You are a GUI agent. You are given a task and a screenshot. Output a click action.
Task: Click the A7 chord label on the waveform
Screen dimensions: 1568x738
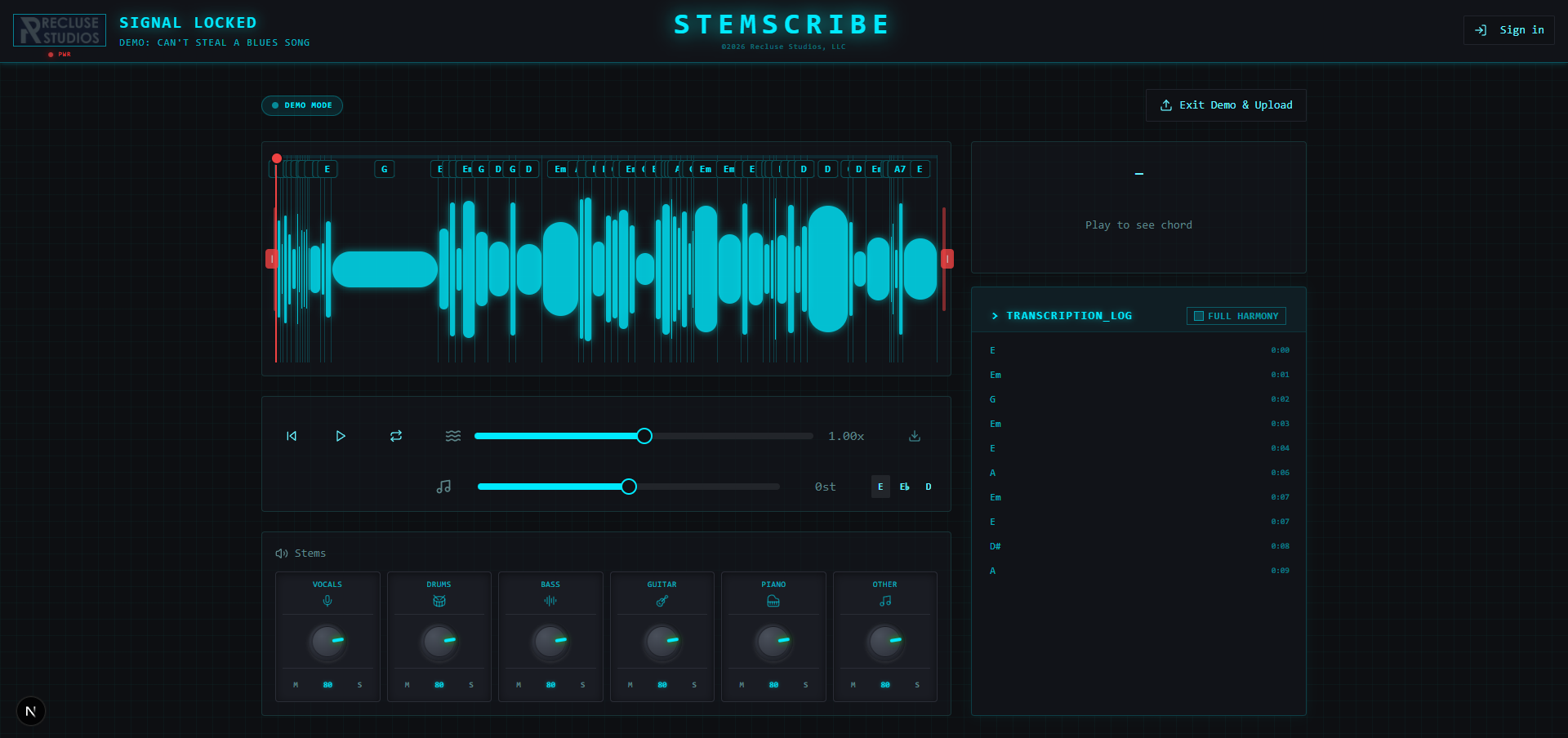click(898, 169)
